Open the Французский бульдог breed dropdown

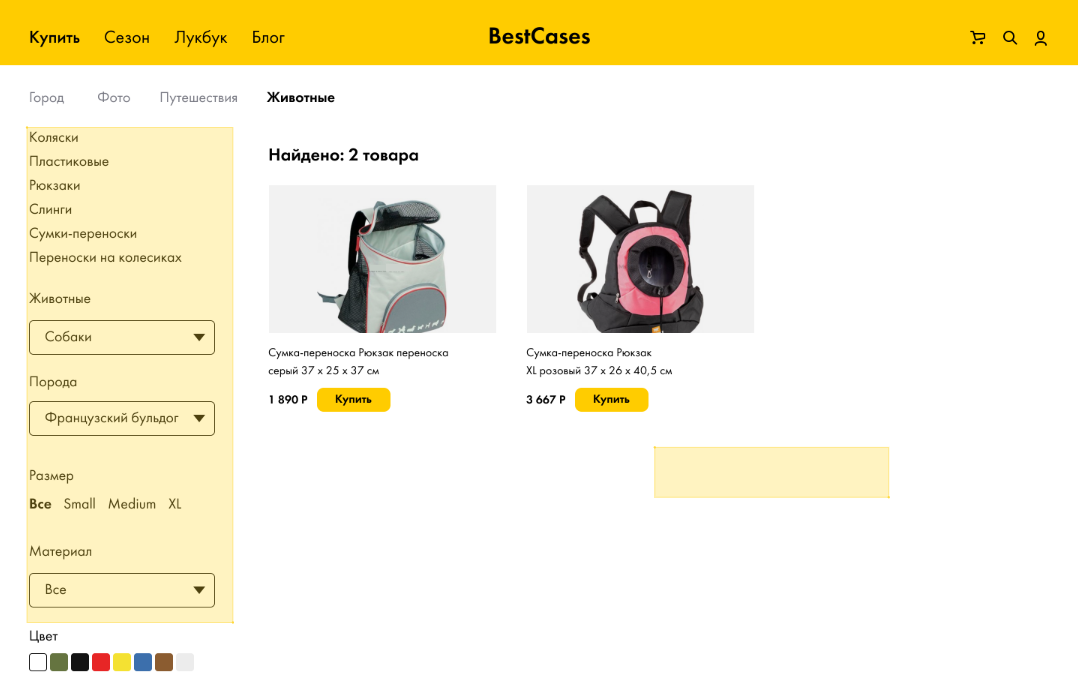tap(122, 419)
